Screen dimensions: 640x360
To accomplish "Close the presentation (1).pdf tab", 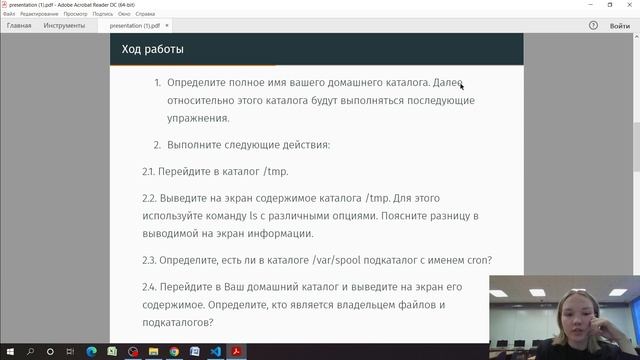I will [x=167, y=25].
